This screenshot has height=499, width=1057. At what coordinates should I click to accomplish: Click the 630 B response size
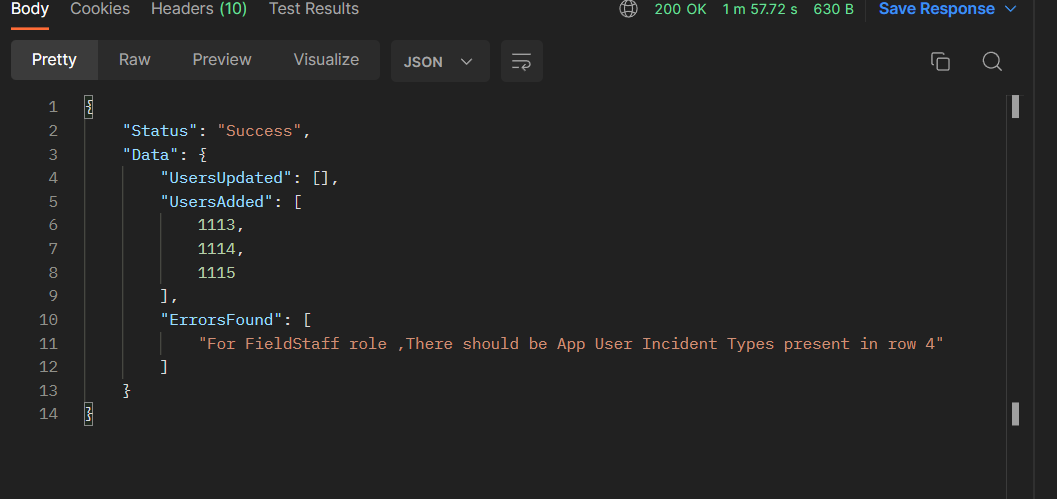tap(833, 9)
